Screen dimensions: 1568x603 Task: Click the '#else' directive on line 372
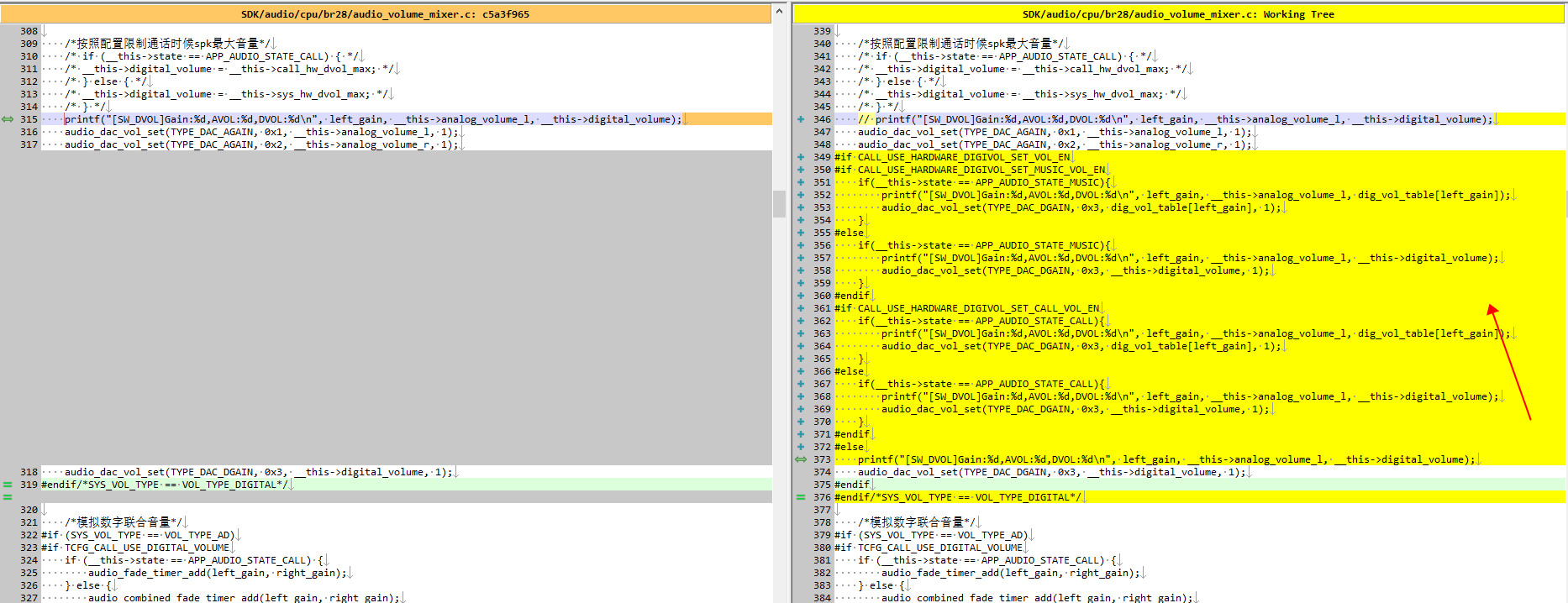(849, 447)
